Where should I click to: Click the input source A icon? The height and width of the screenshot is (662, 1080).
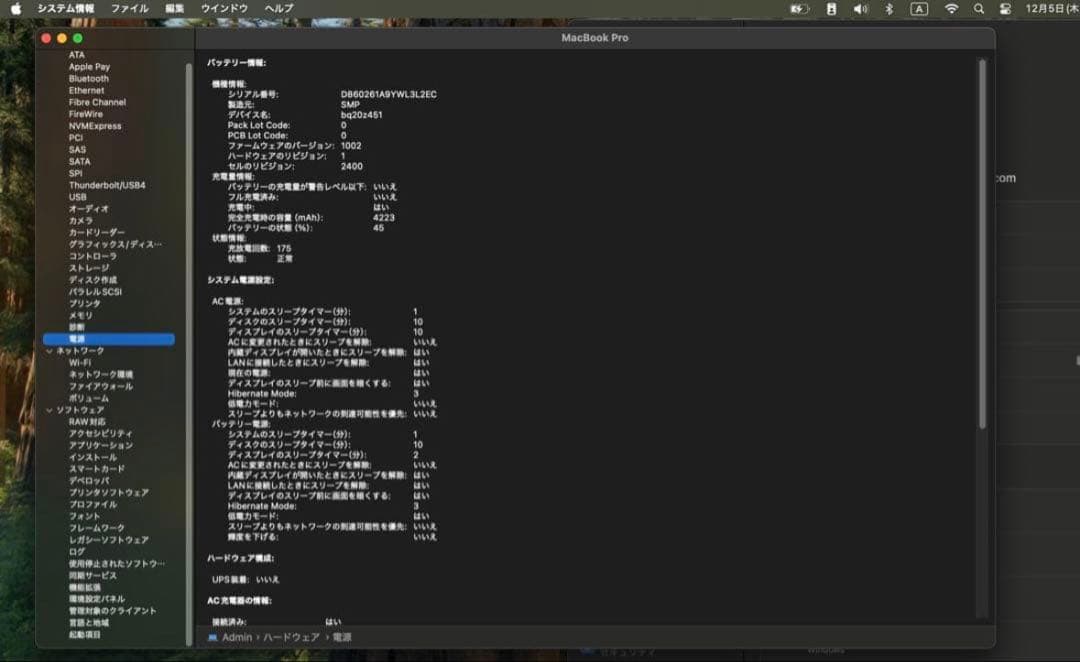[x=919, y=8]
